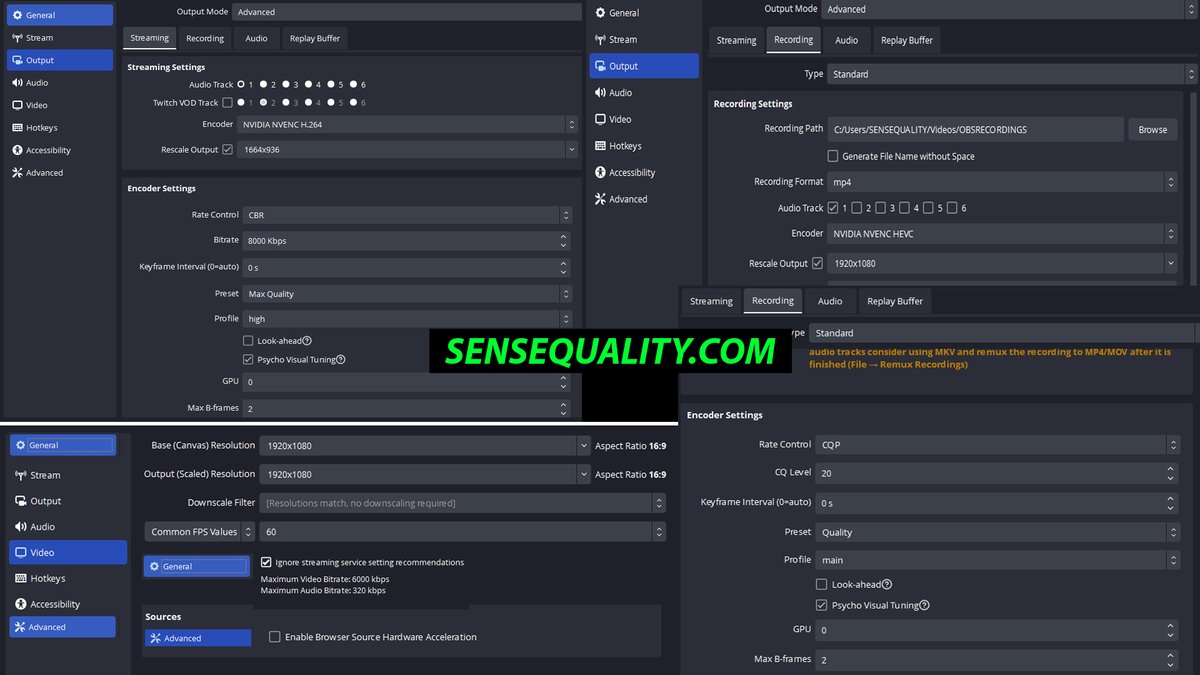Click General gear icon in sidebar beside Recording Settings
This screenshot has width=1200, height=675.
(600, 13)
